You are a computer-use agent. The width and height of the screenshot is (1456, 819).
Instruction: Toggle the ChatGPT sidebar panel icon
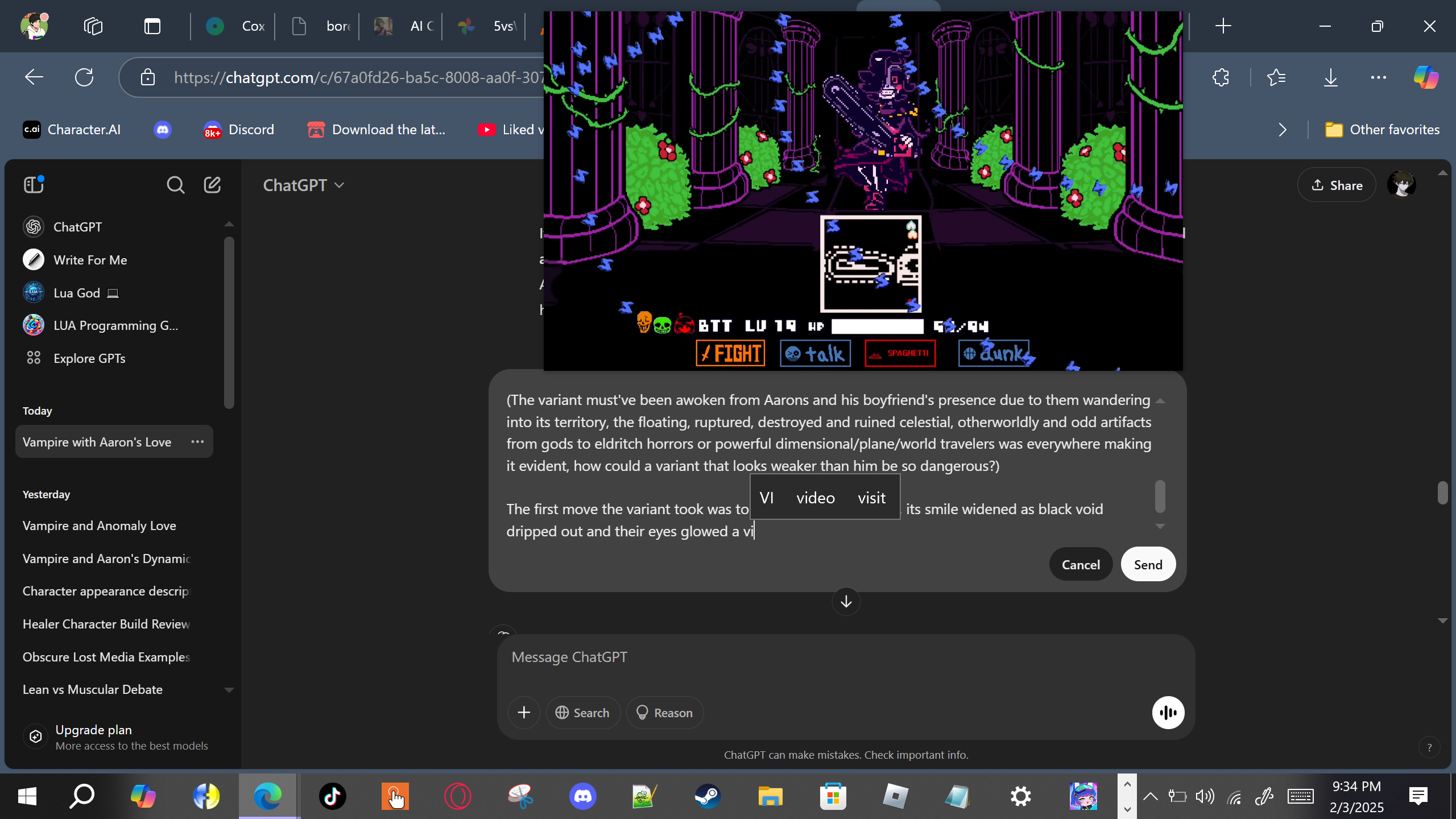click(34, 185)
